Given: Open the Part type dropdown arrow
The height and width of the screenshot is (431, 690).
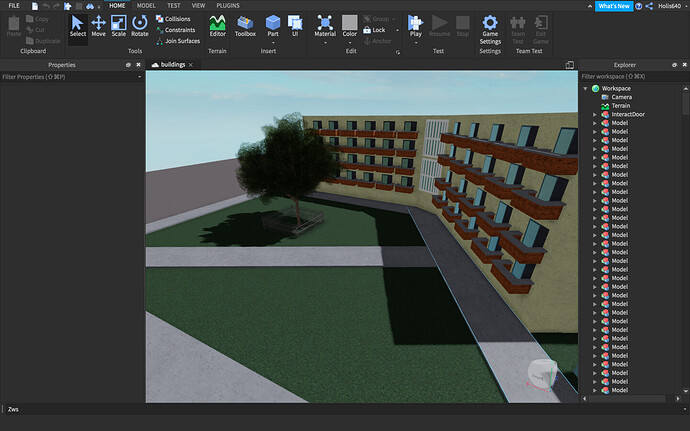Looking at the screenshot, I should tap(273, 43).
